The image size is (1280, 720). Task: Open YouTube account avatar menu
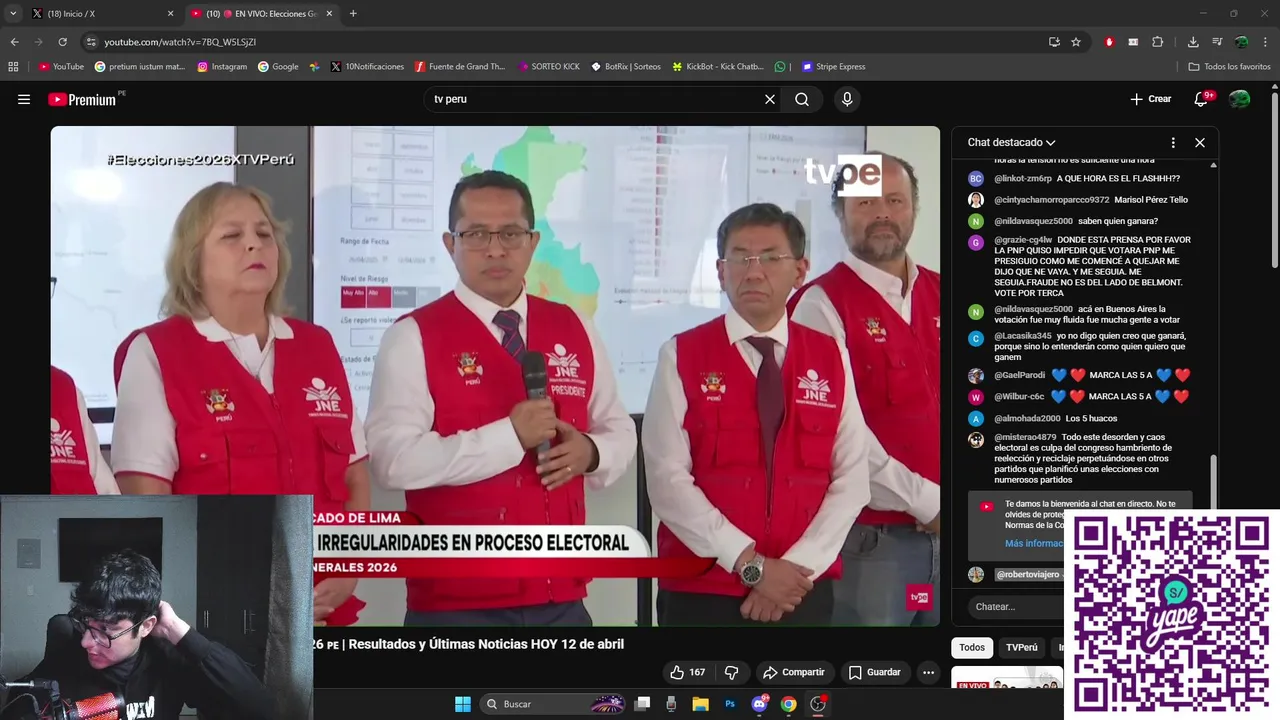coord(1239,99)
